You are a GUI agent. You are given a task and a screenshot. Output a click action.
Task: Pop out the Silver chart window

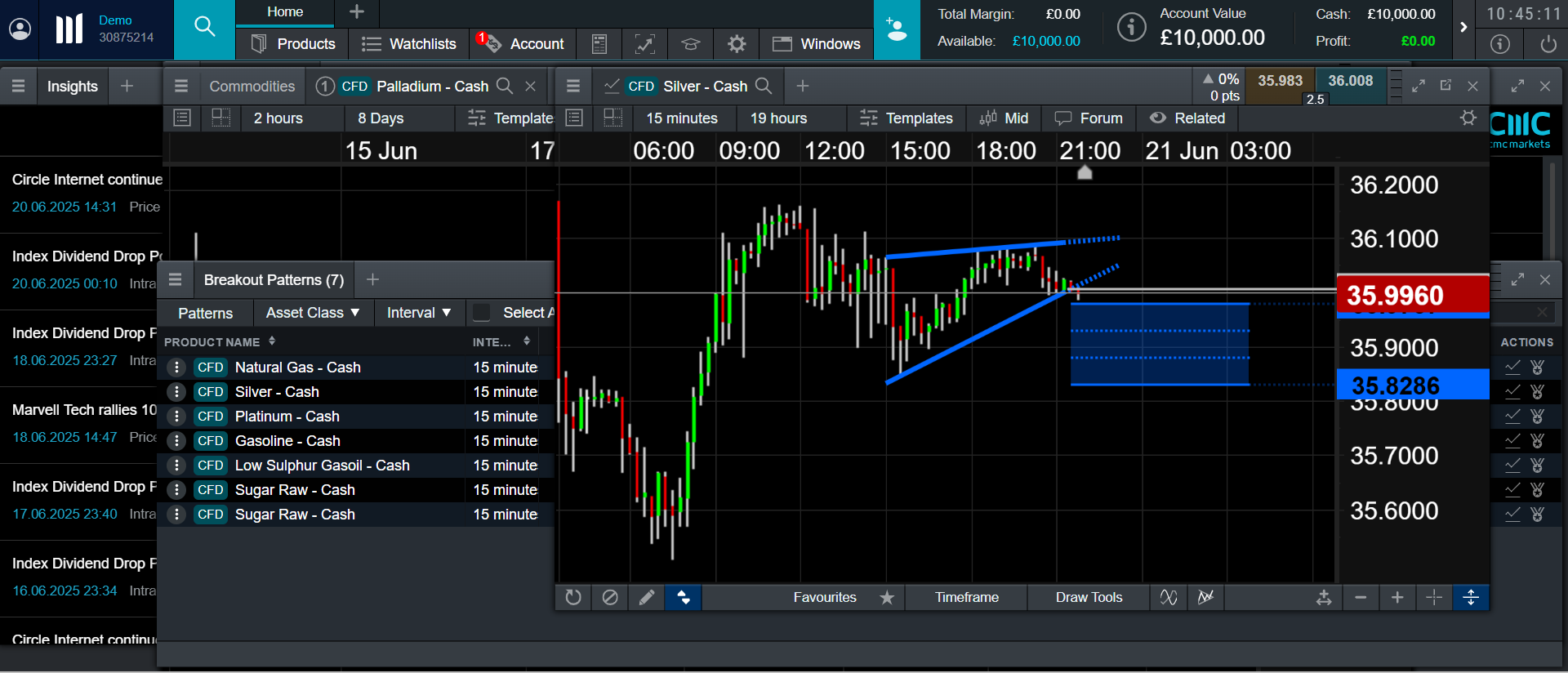point(1445,86)
